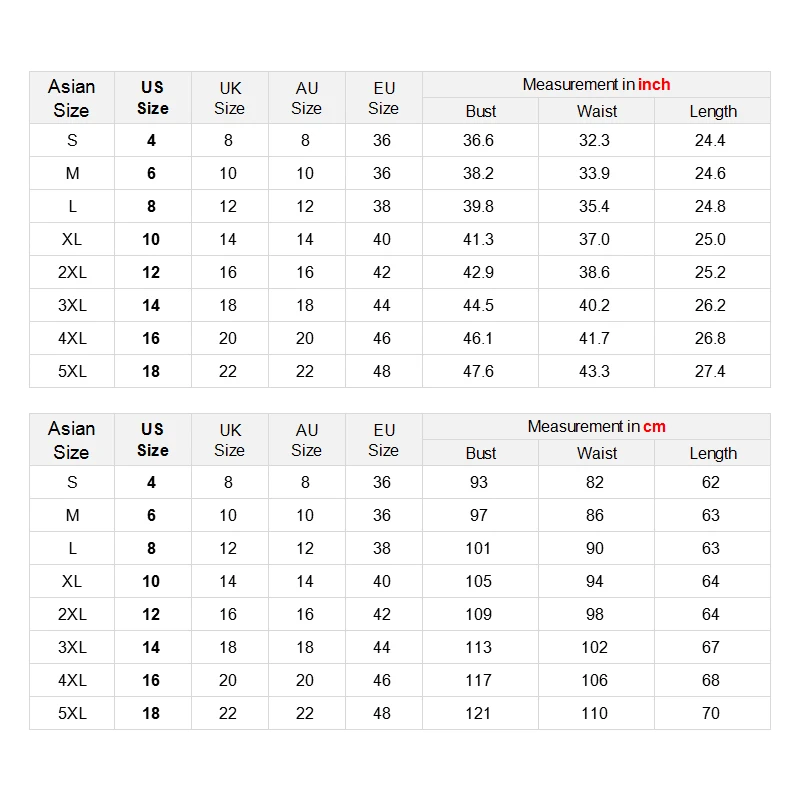
Task: Click the 102 waist value
Action: pos(594,647)
